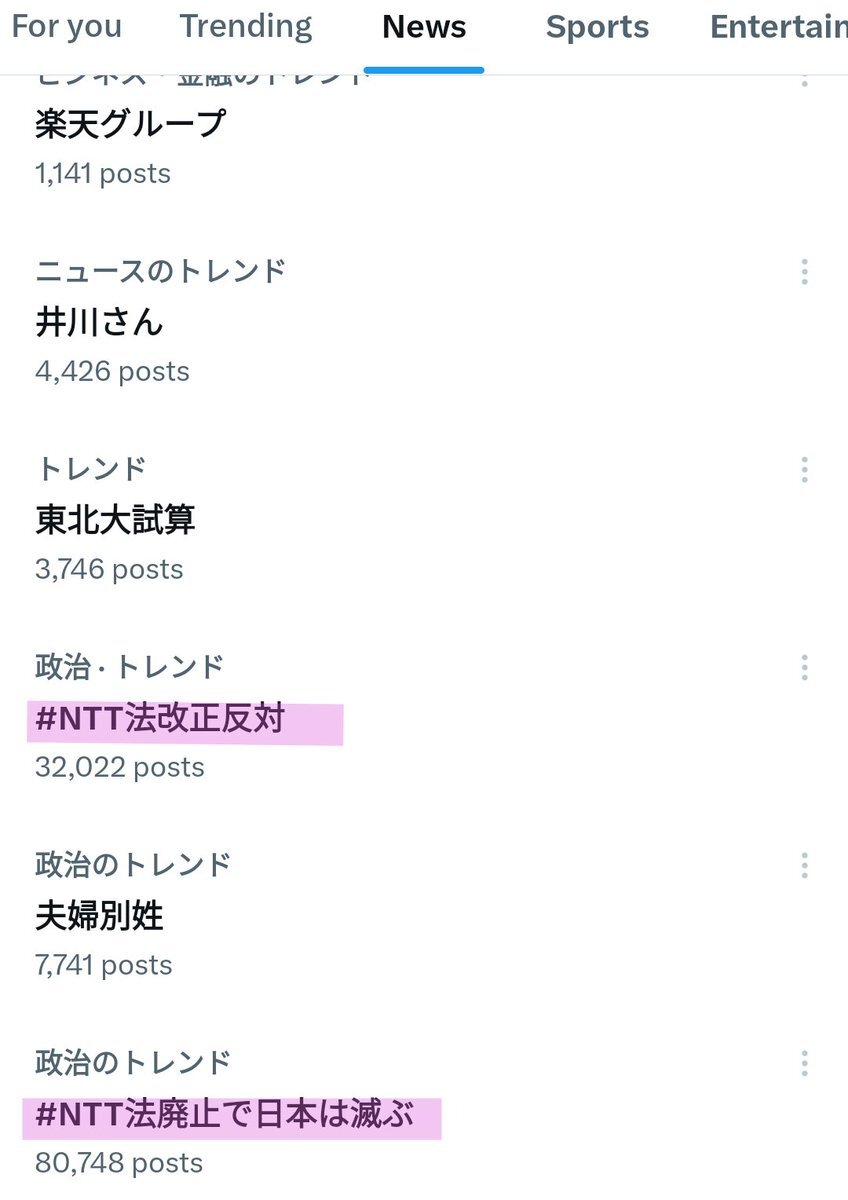Image resolution: width=848 pixels, height=1200 pixels.
Task: Click the ニュースのトレンド category label
Action: point(161,271)
